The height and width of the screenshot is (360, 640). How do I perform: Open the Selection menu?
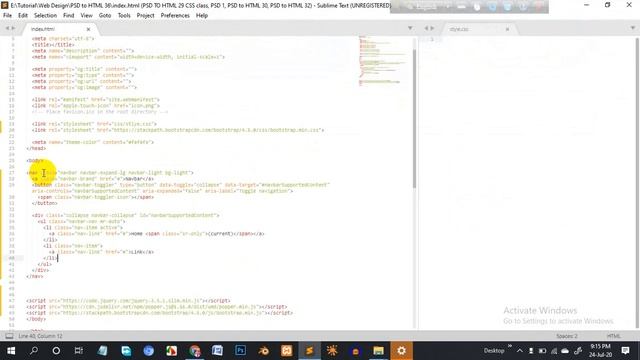click(45, 16)
